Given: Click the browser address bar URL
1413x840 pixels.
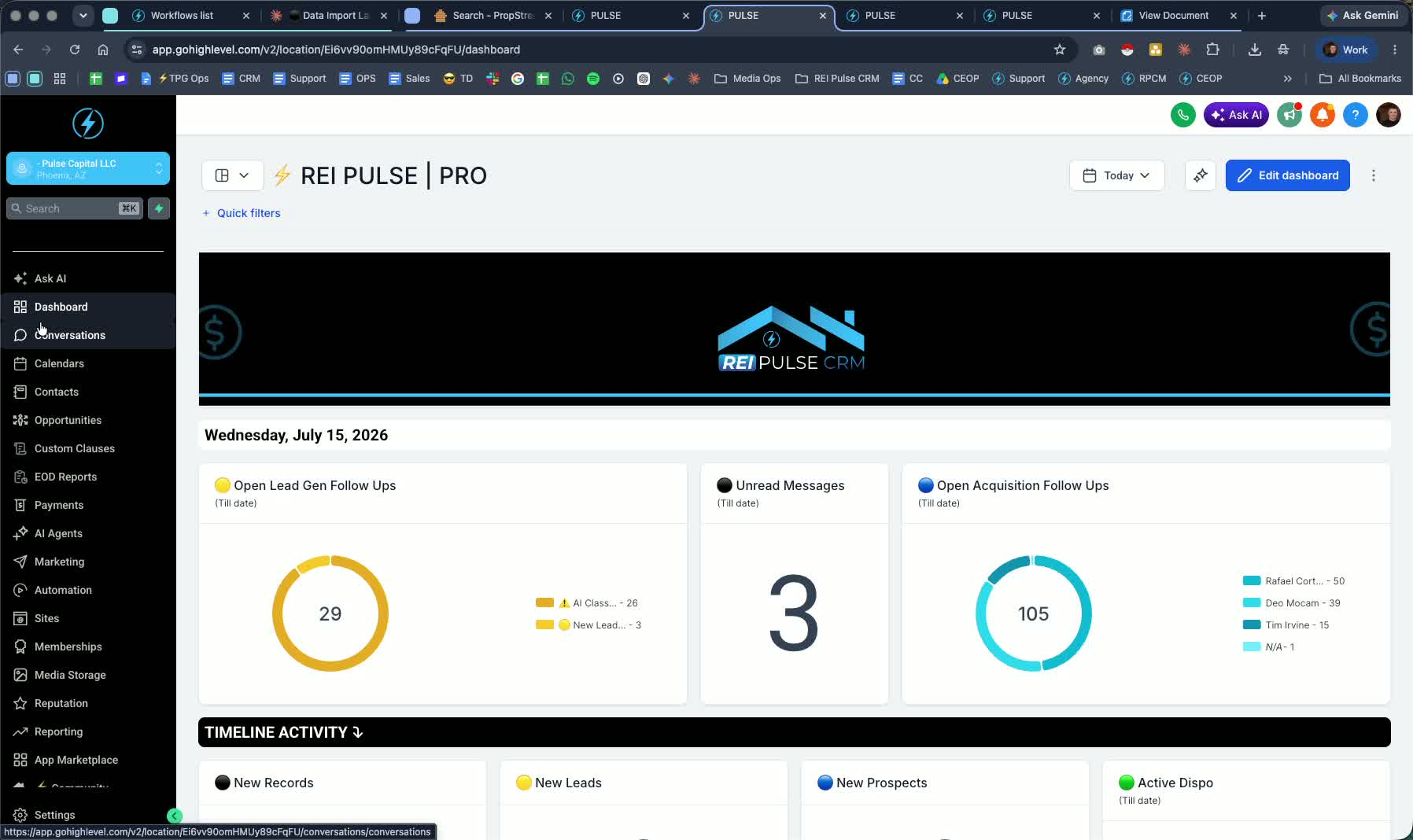Looking at the screenshot, I should point(336,50).
